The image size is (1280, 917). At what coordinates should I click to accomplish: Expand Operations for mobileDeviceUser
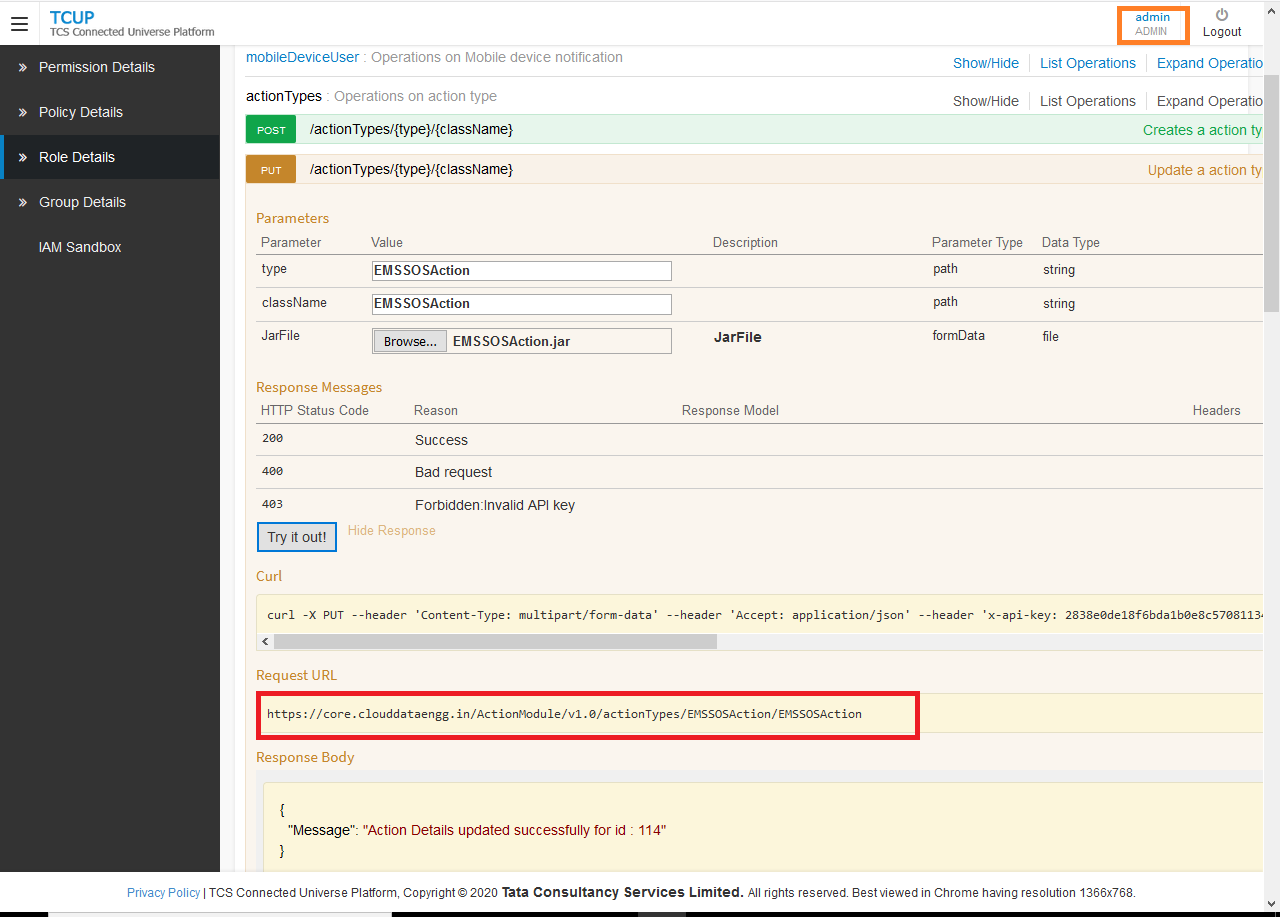(x=1210, y=63)
